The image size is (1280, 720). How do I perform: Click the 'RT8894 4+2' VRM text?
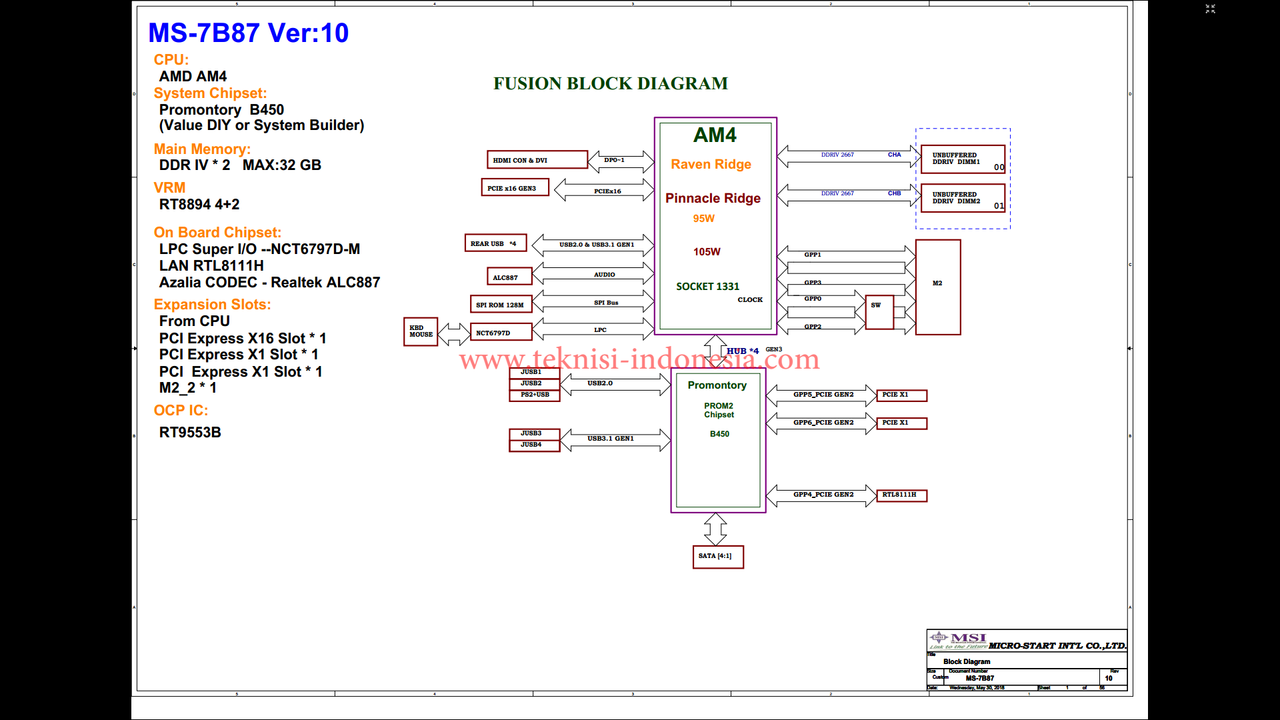coord(199,204)
